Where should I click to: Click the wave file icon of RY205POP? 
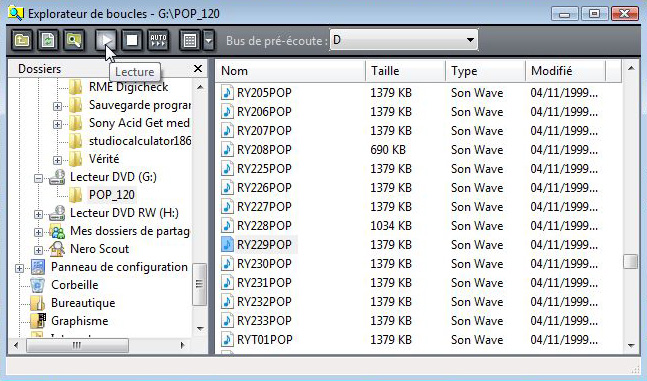[x=227, y=92]
